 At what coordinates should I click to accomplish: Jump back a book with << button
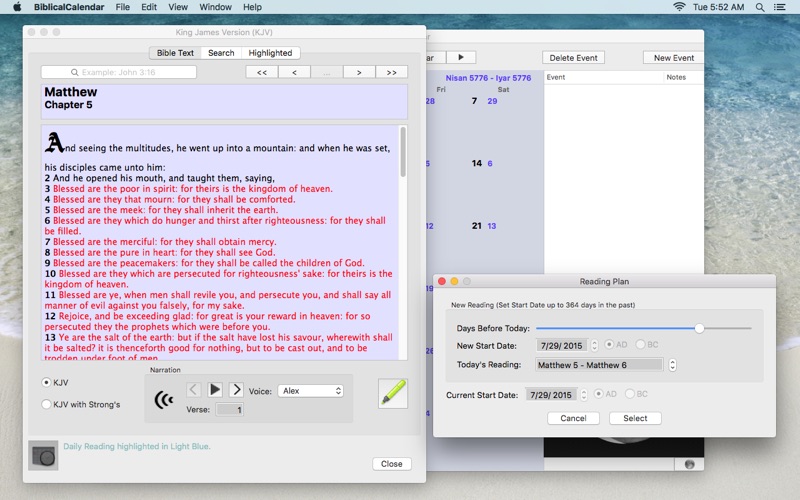pyautogui.click(x=262, y=72)
